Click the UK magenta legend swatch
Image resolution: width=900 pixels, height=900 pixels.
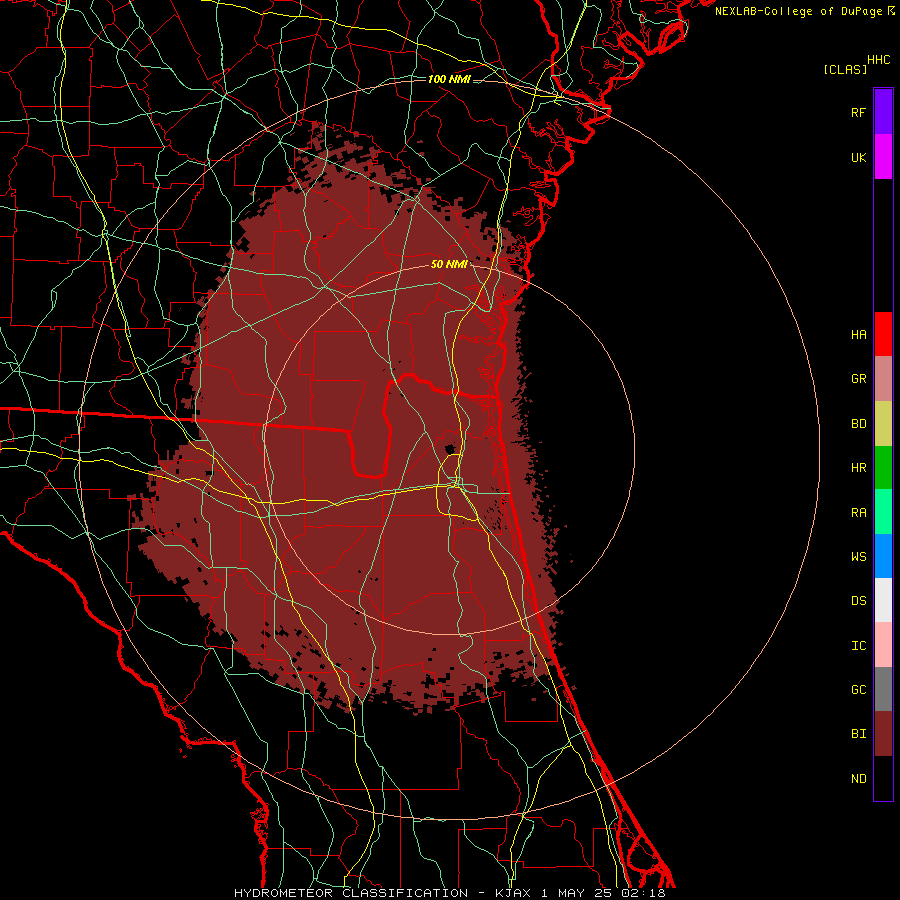(x=883, y=157)
